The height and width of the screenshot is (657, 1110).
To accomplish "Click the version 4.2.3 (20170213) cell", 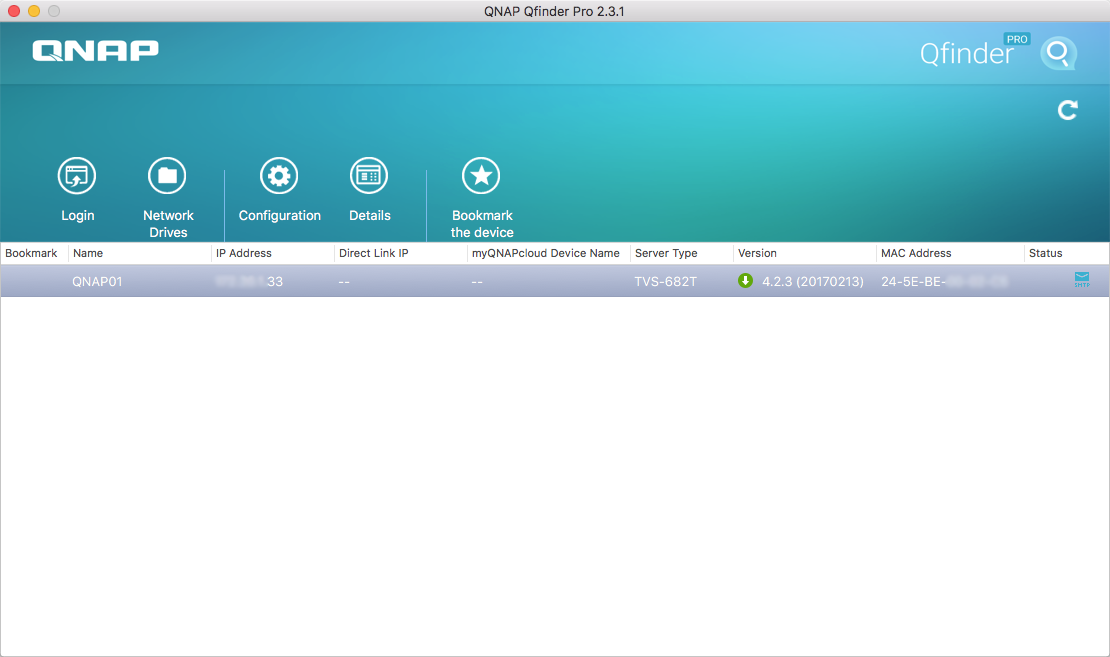I will point(813,282).
